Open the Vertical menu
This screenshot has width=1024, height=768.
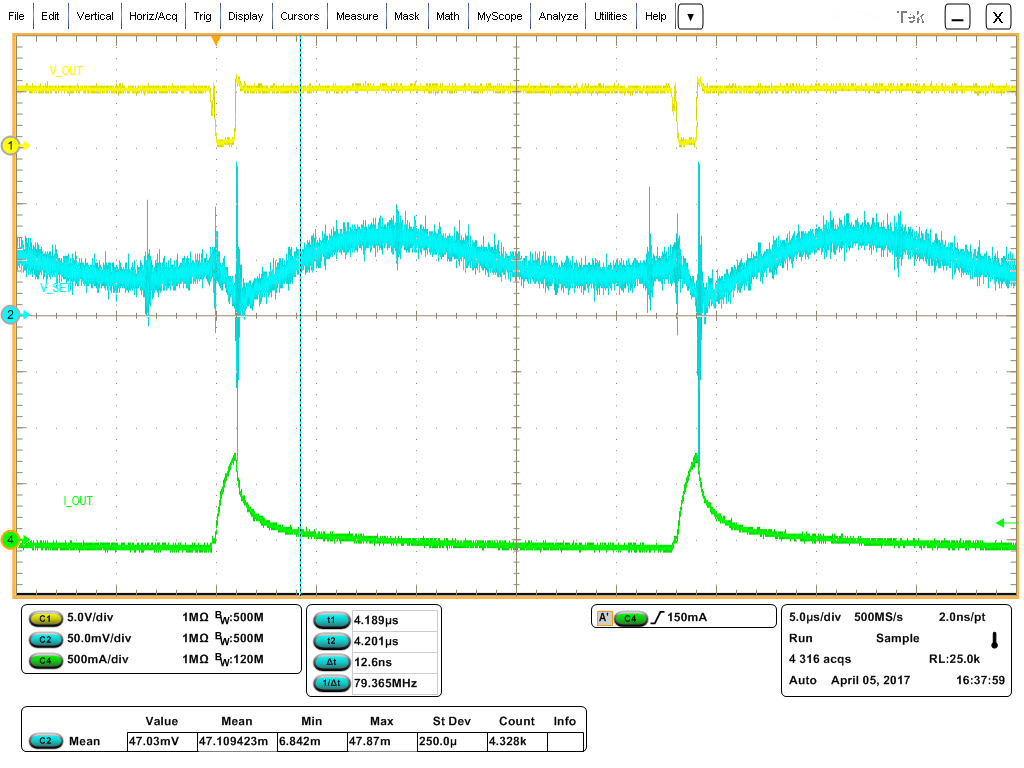pos(95,16)
